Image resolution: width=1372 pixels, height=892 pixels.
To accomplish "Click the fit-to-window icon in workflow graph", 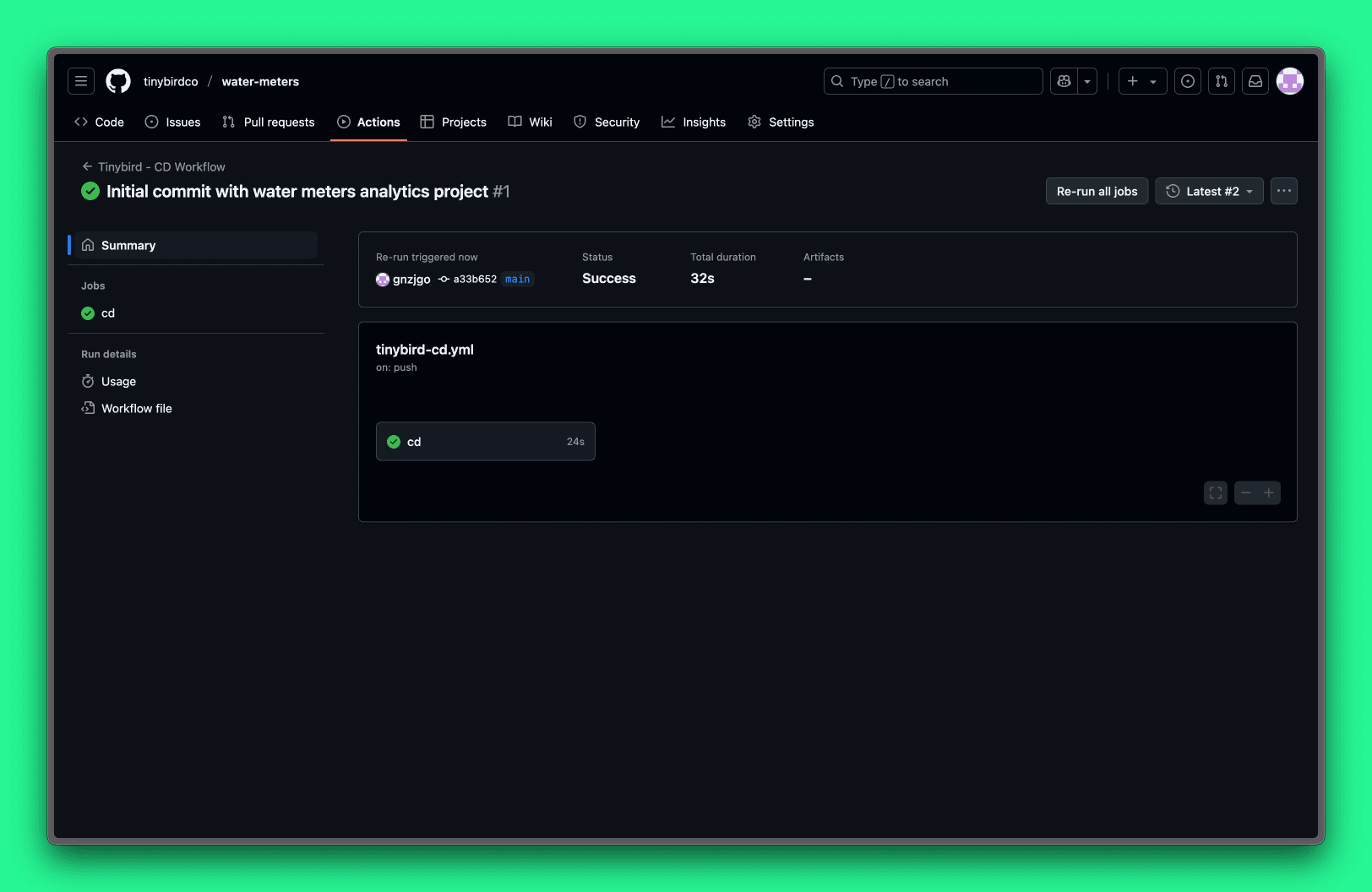I will coord(1215,493).
